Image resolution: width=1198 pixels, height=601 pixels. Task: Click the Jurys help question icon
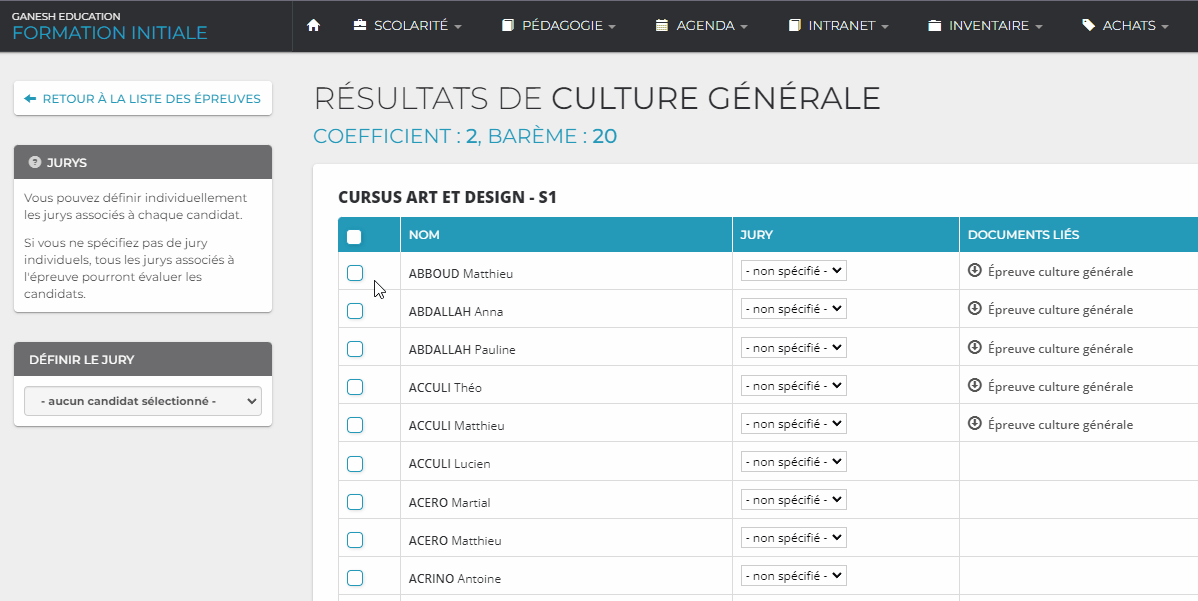click(34, 162)
